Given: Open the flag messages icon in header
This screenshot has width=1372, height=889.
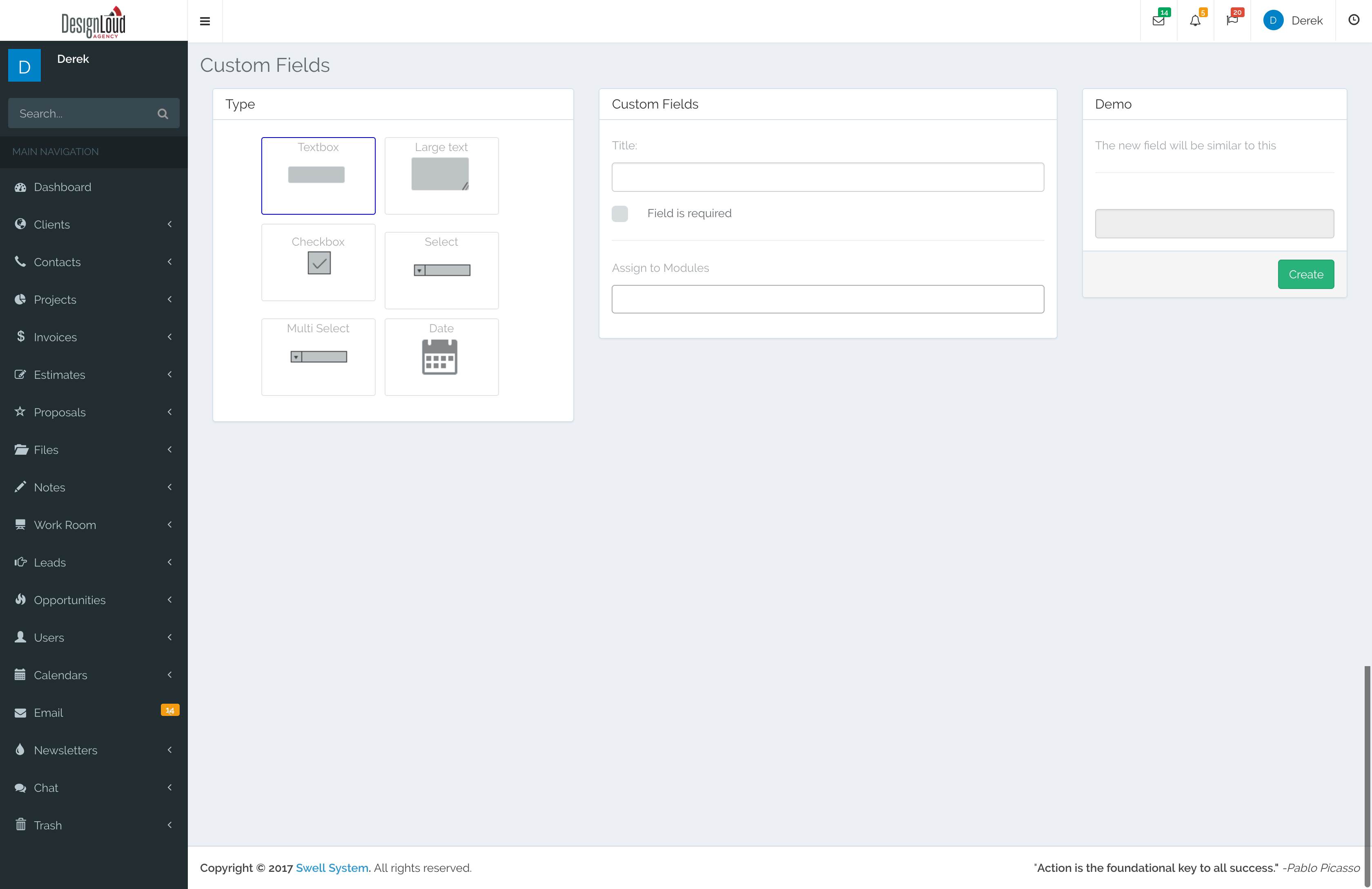Looking at the screenshot, I should (x=1232, y=21).
